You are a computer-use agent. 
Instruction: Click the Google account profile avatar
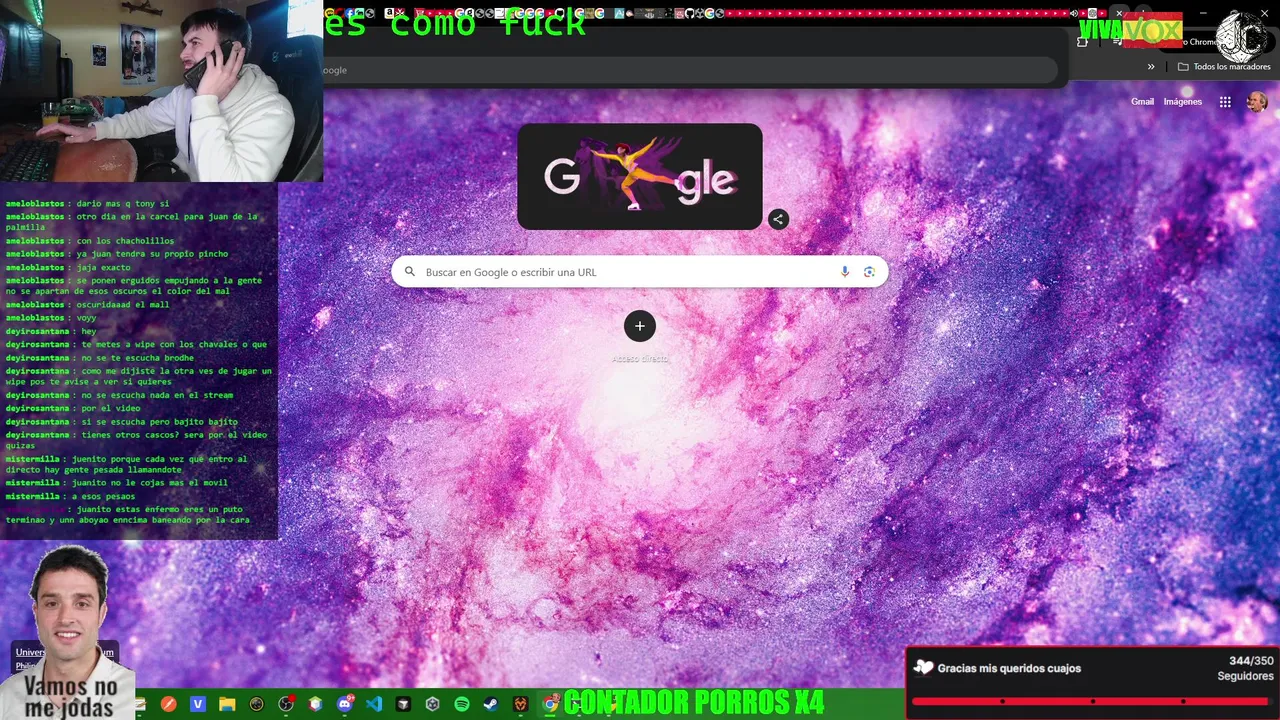[1257, 102]
